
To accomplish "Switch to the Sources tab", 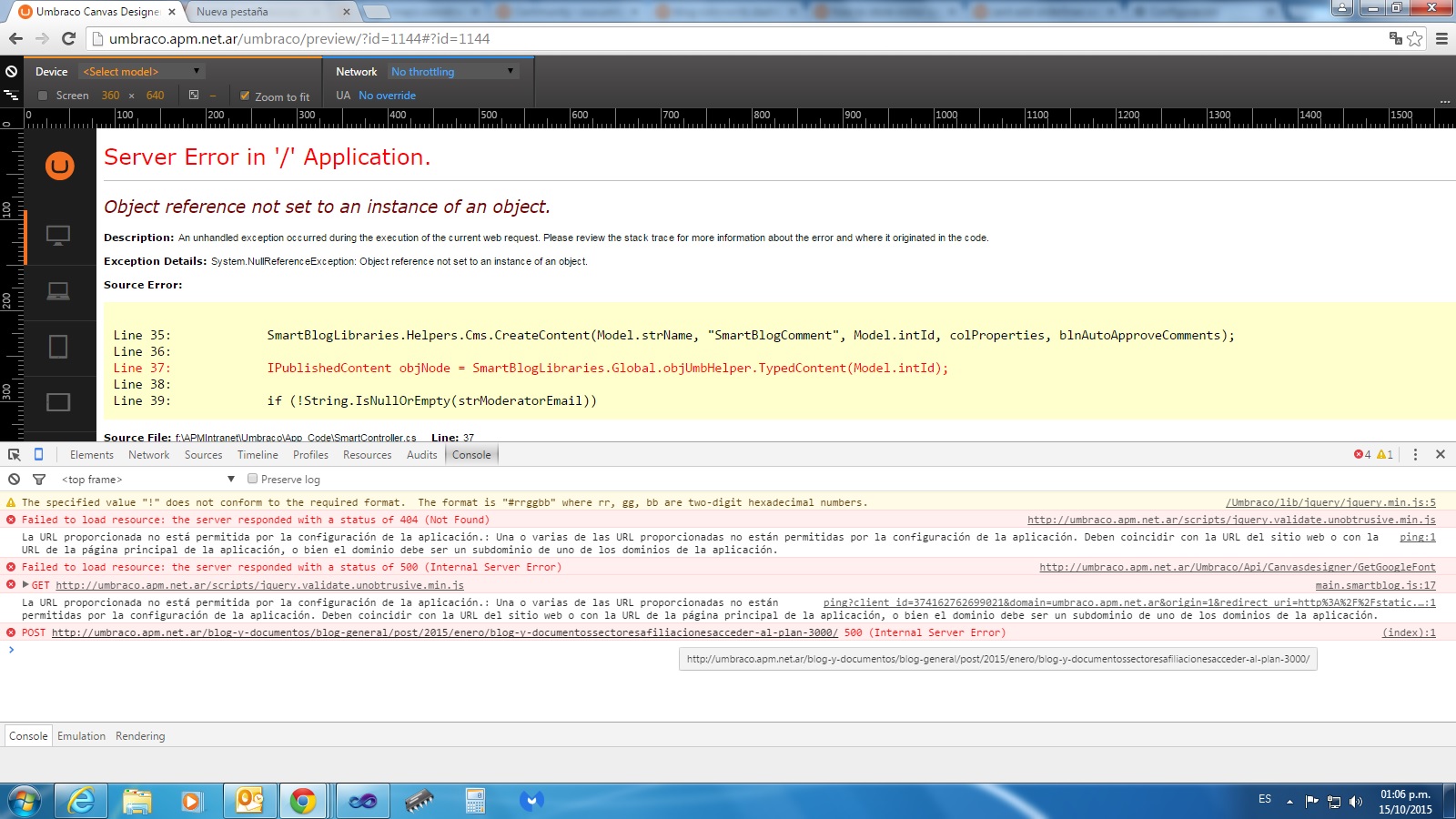I will [x=203, y=454].
